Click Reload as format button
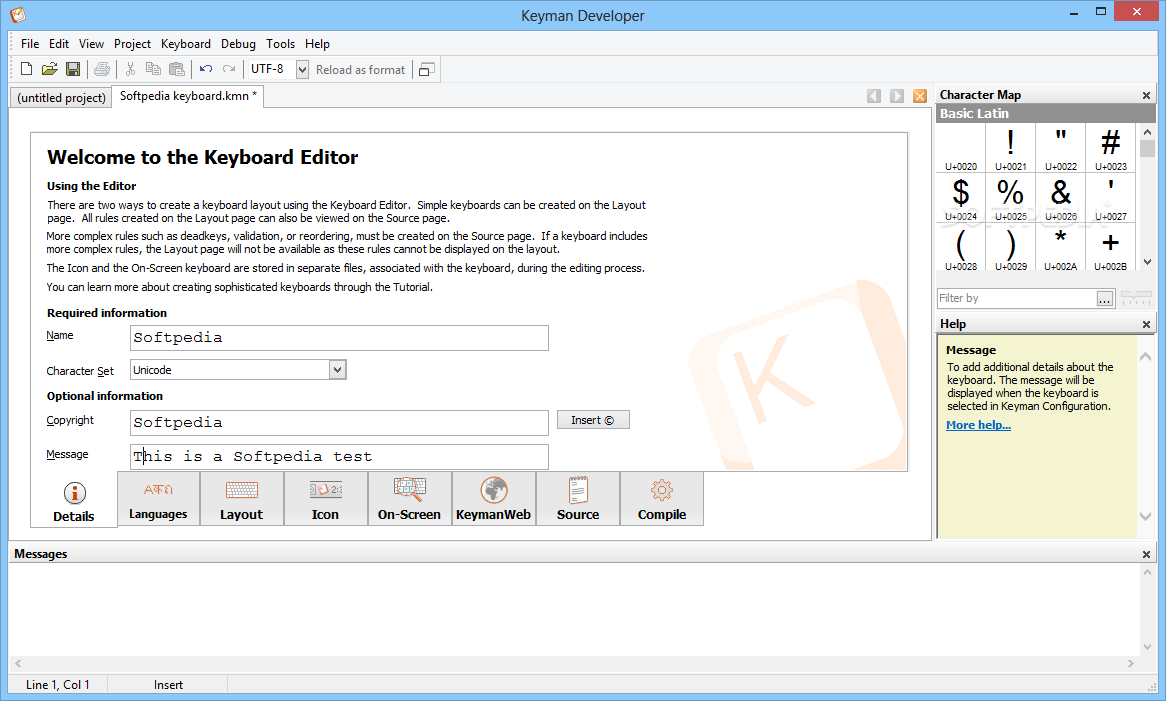 click(361, 69)
